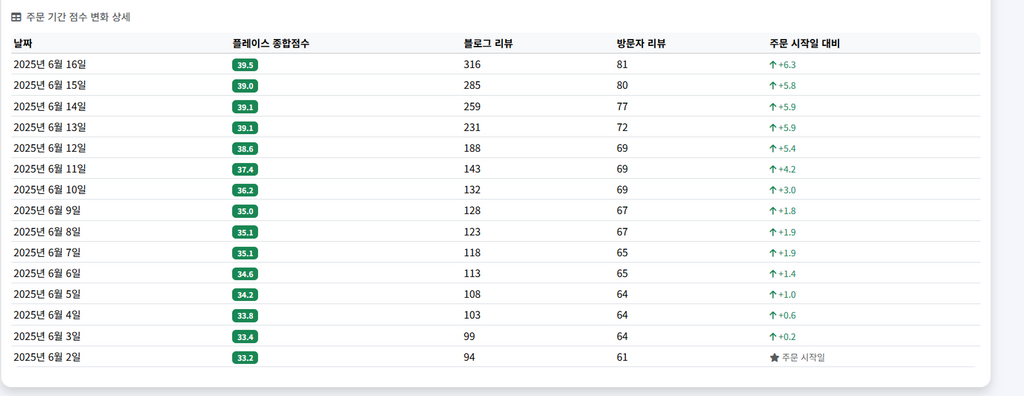Click the green up arrow beside +6.3
Viewport: 1024px width, 396px height.
pyautogui.click(x=773, y=65)
